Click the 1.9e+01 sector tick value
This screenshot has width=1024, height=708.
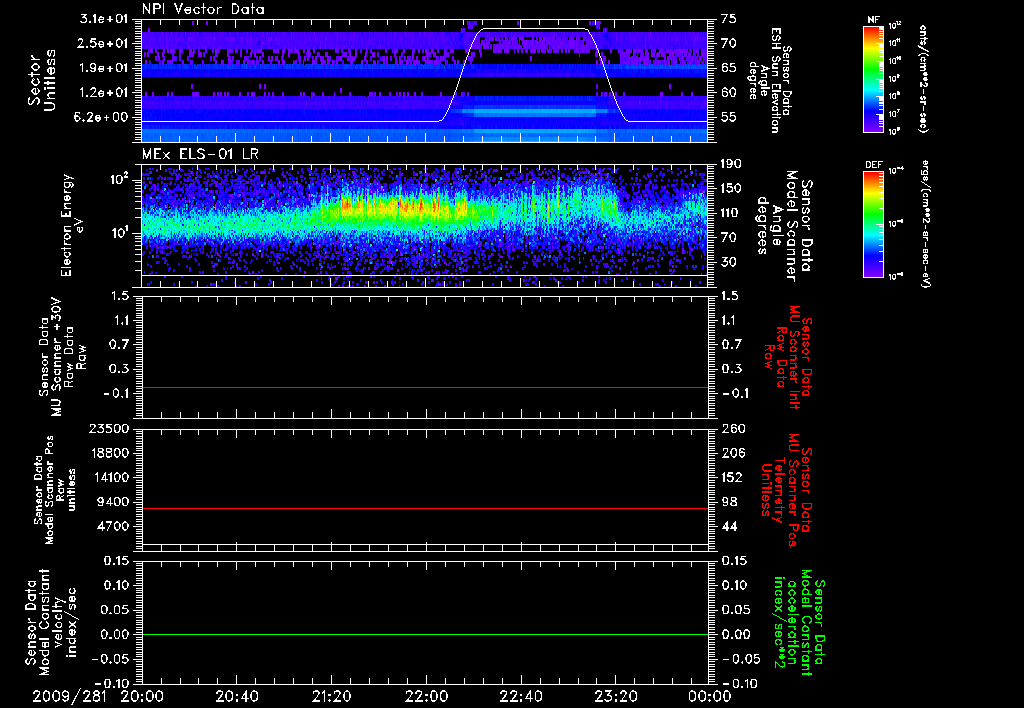tap(104, 68)
